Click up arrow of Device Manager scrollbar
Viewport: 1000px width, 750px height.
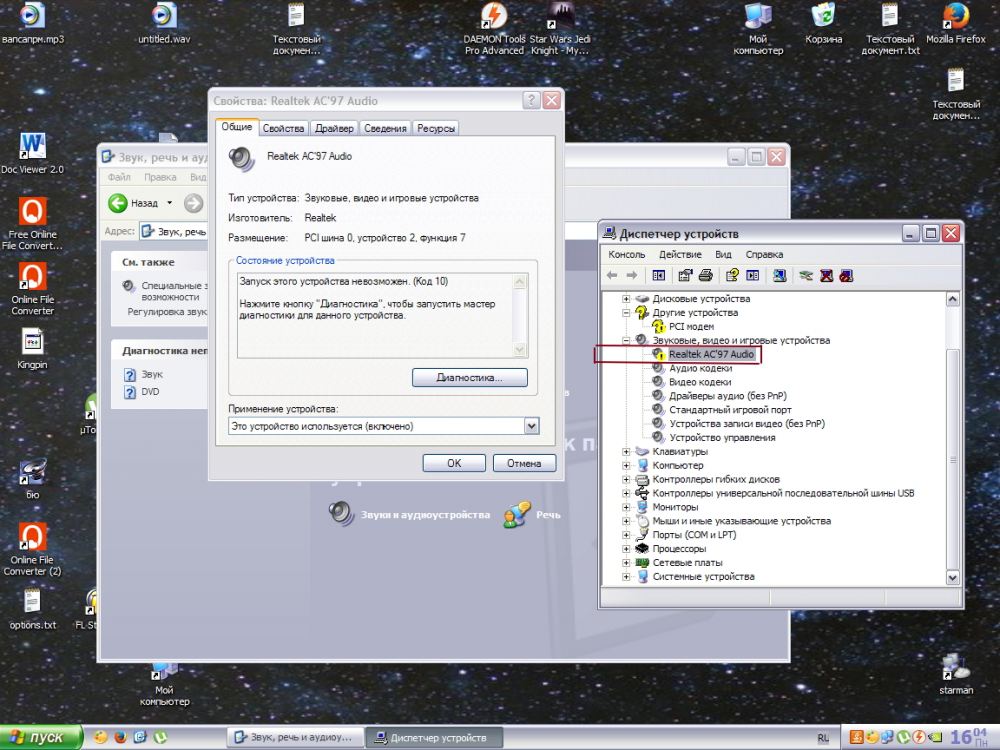[x=952, y=299]
